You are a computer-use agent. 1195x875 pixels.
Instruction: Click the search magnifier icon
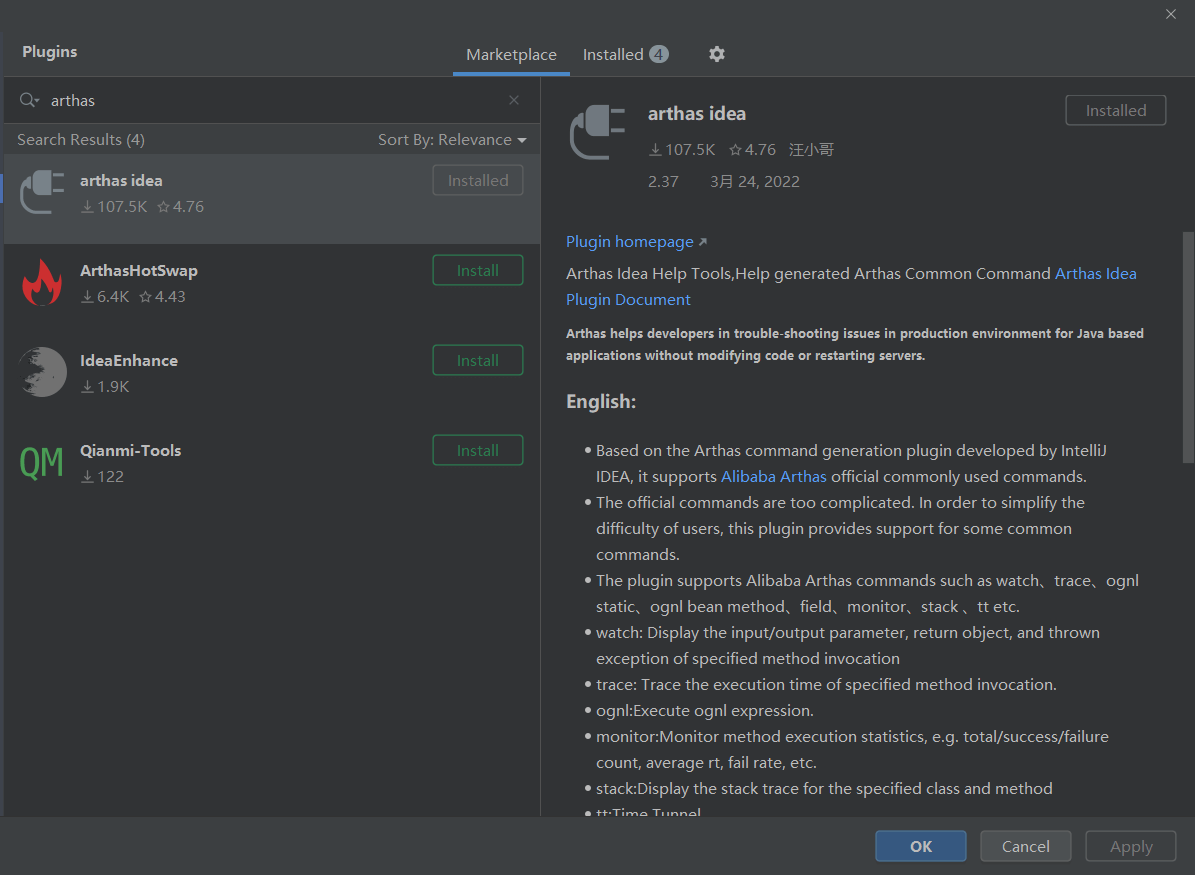(28, 100)
